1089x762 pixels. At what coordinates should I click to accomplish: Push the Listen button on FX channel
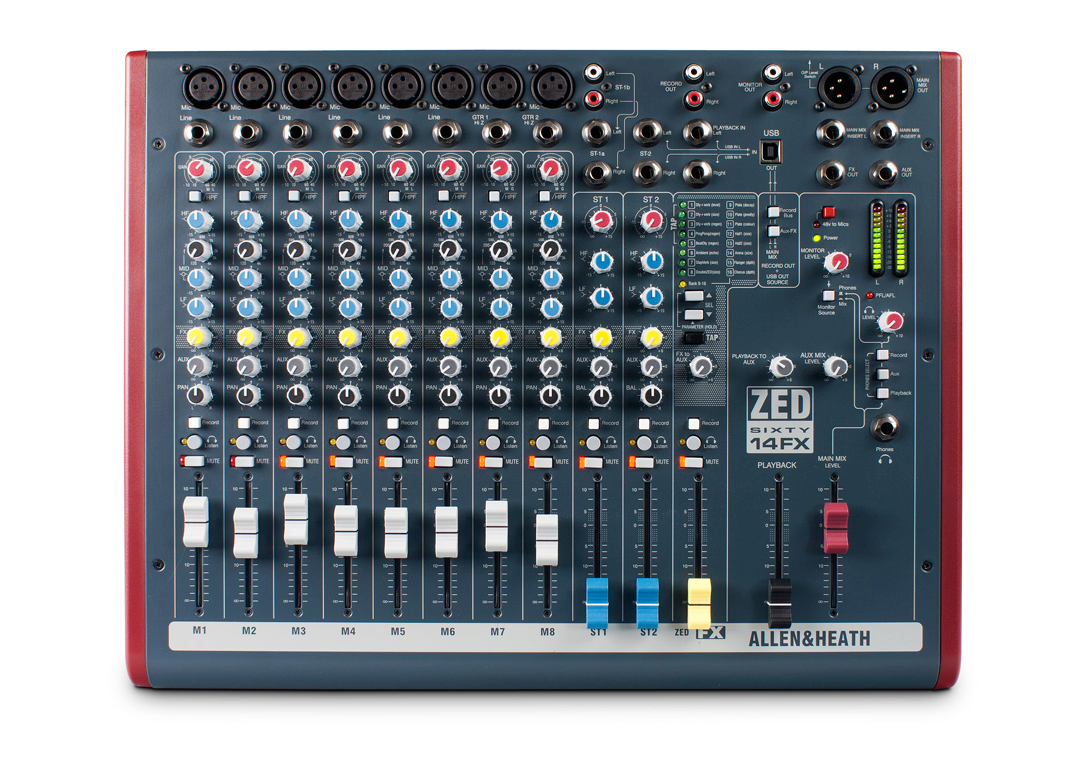[693, 442]
